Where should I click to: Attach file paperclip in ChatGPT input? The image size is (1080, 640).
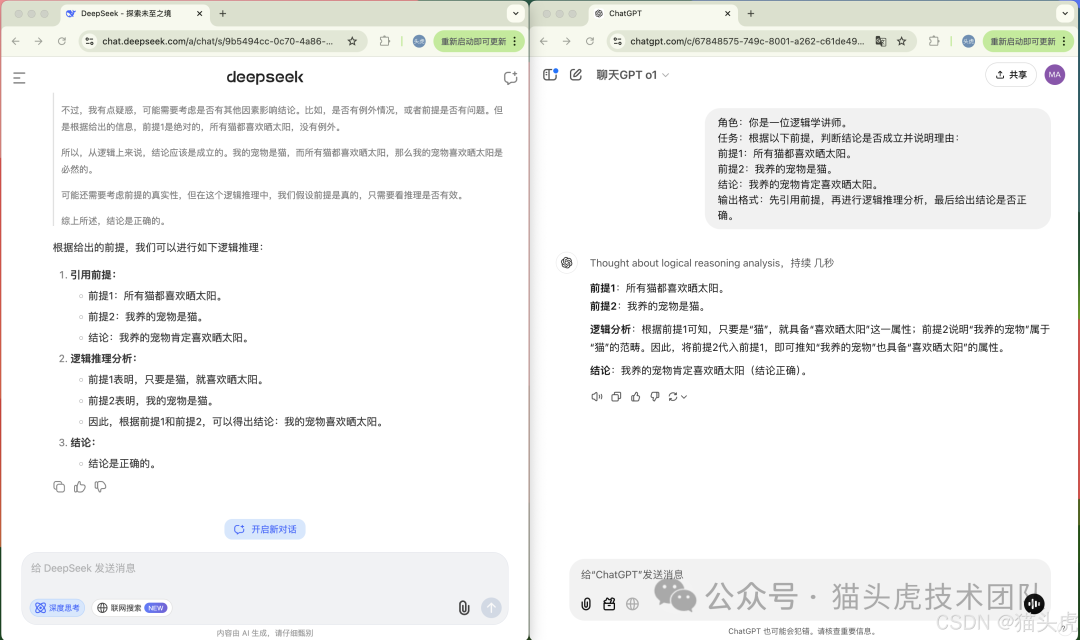585,604
